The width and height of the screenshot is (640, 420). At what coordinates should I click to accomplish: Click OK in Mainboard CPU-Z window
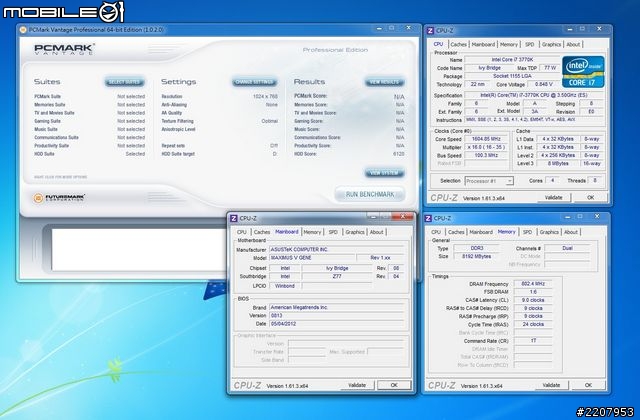tap(394, 385)
